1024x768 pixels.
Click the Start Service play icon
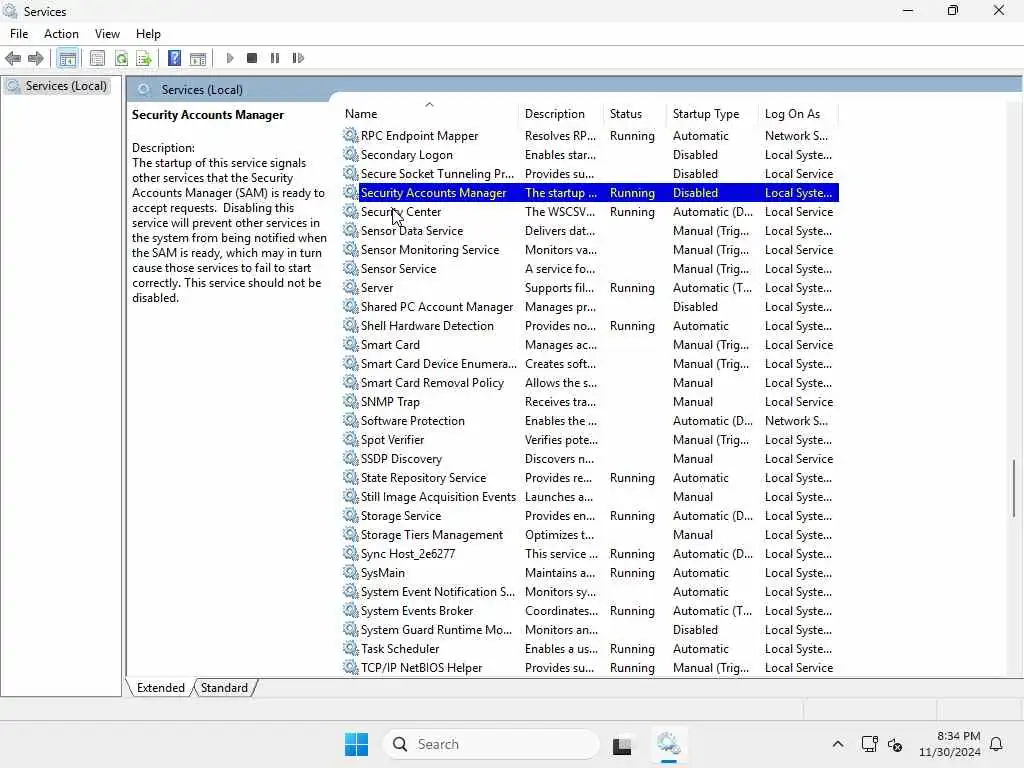(229, 58)
